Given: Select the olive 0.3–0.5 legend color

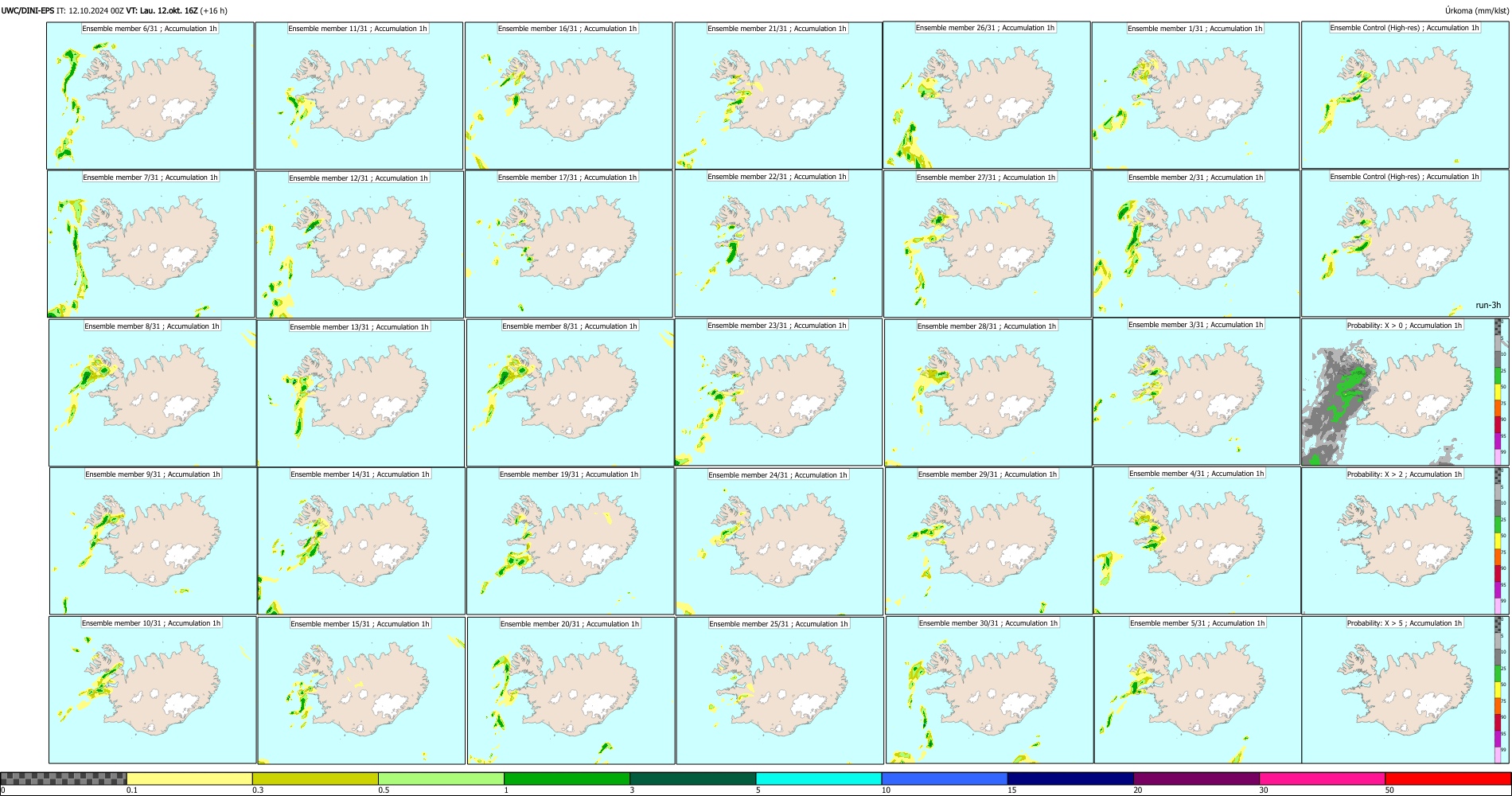Looking at the screenshot, I should point(315,778).
